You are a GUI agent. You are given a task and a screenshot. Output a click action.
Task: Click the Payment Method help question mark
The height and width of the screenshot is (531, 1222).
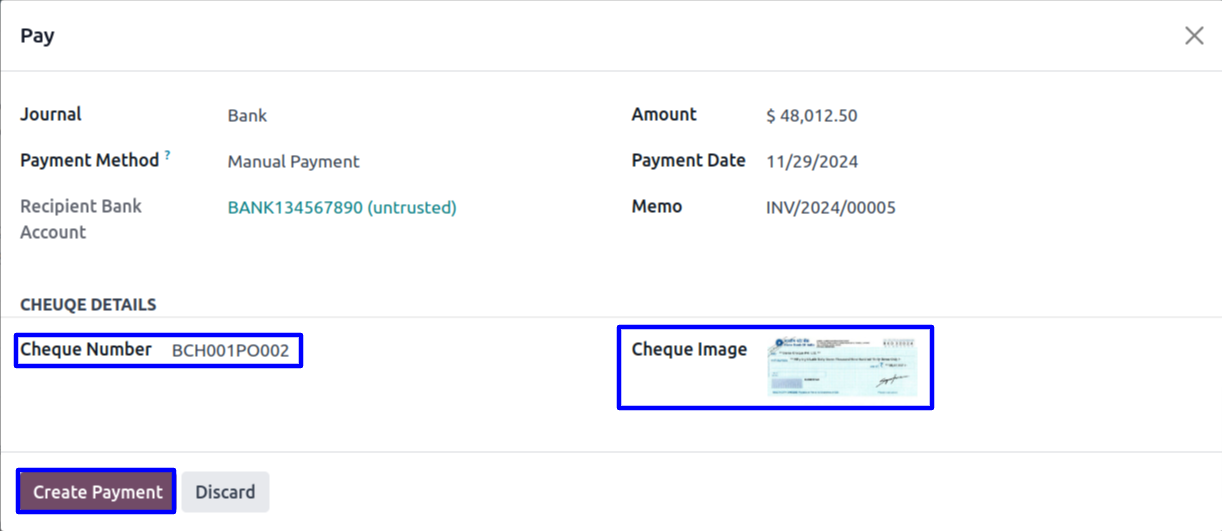(168, 155)
